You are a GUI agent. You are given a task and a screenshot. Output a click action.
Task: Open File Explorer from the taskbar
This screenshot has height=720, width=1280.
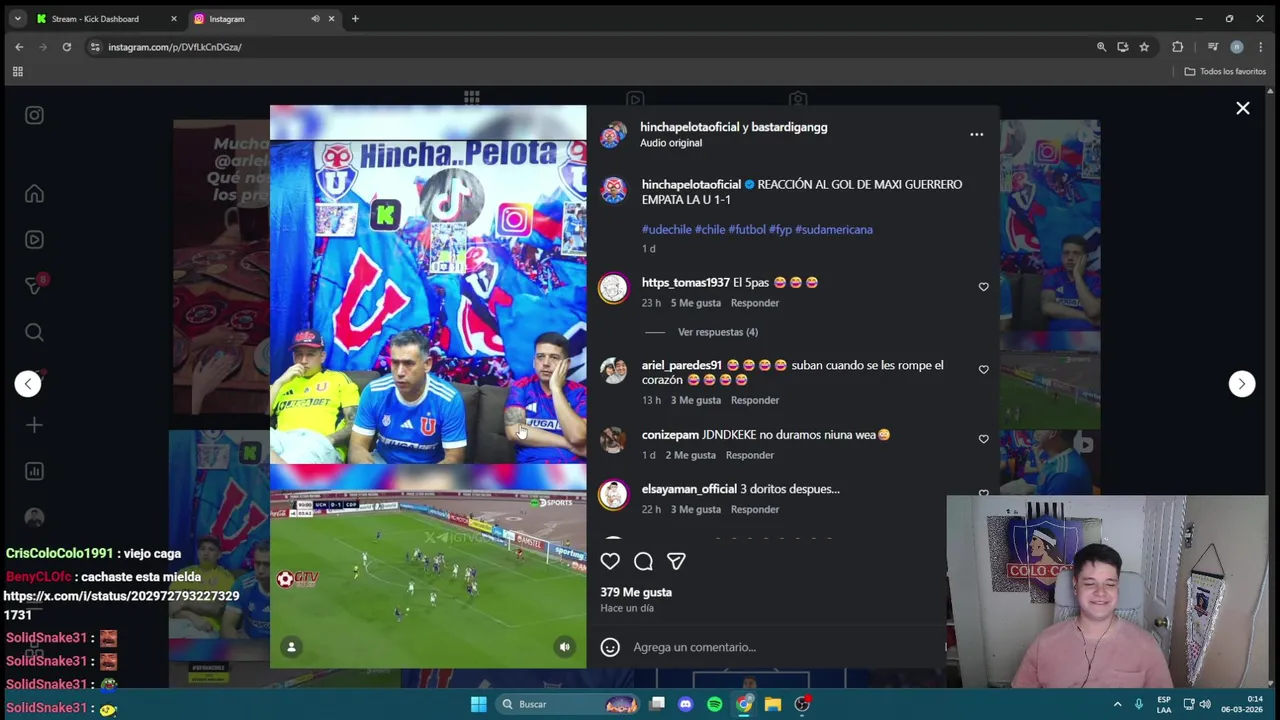(x=773, y=704)
